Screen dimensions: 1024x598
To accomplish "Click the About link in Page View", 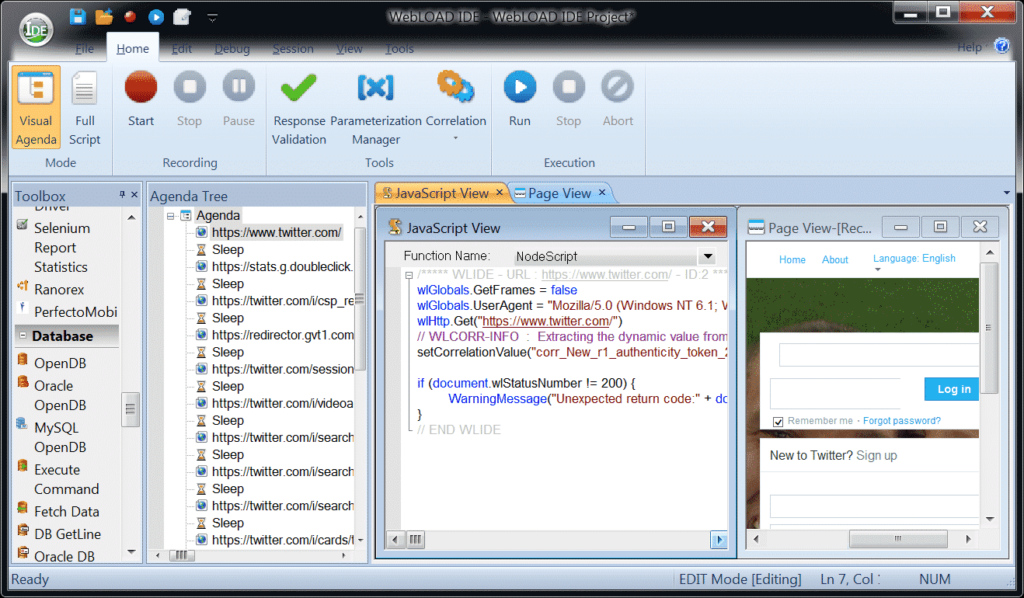I will pos(835,260).
